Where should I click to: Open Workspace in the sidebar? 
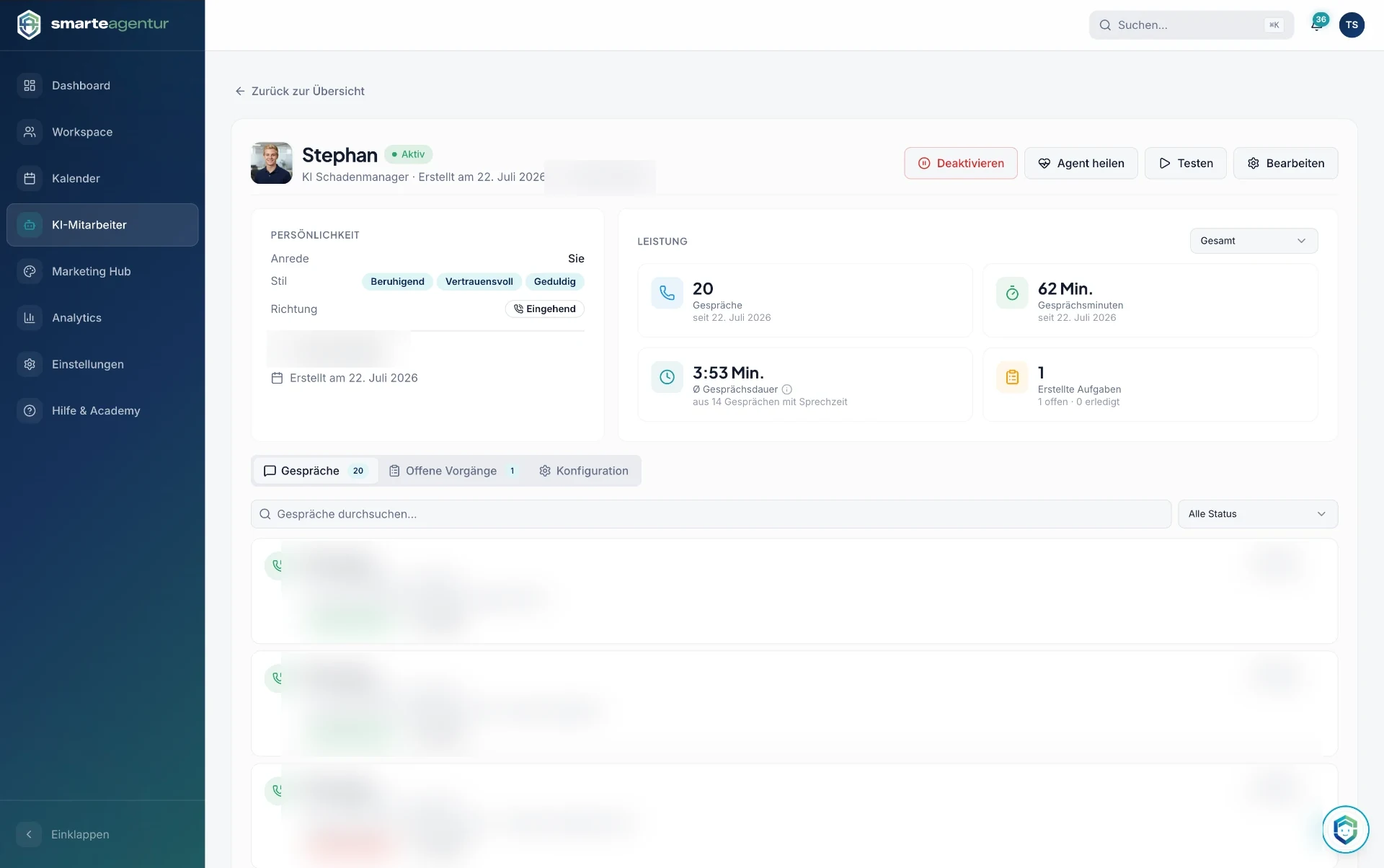click(x=102, y=132)
